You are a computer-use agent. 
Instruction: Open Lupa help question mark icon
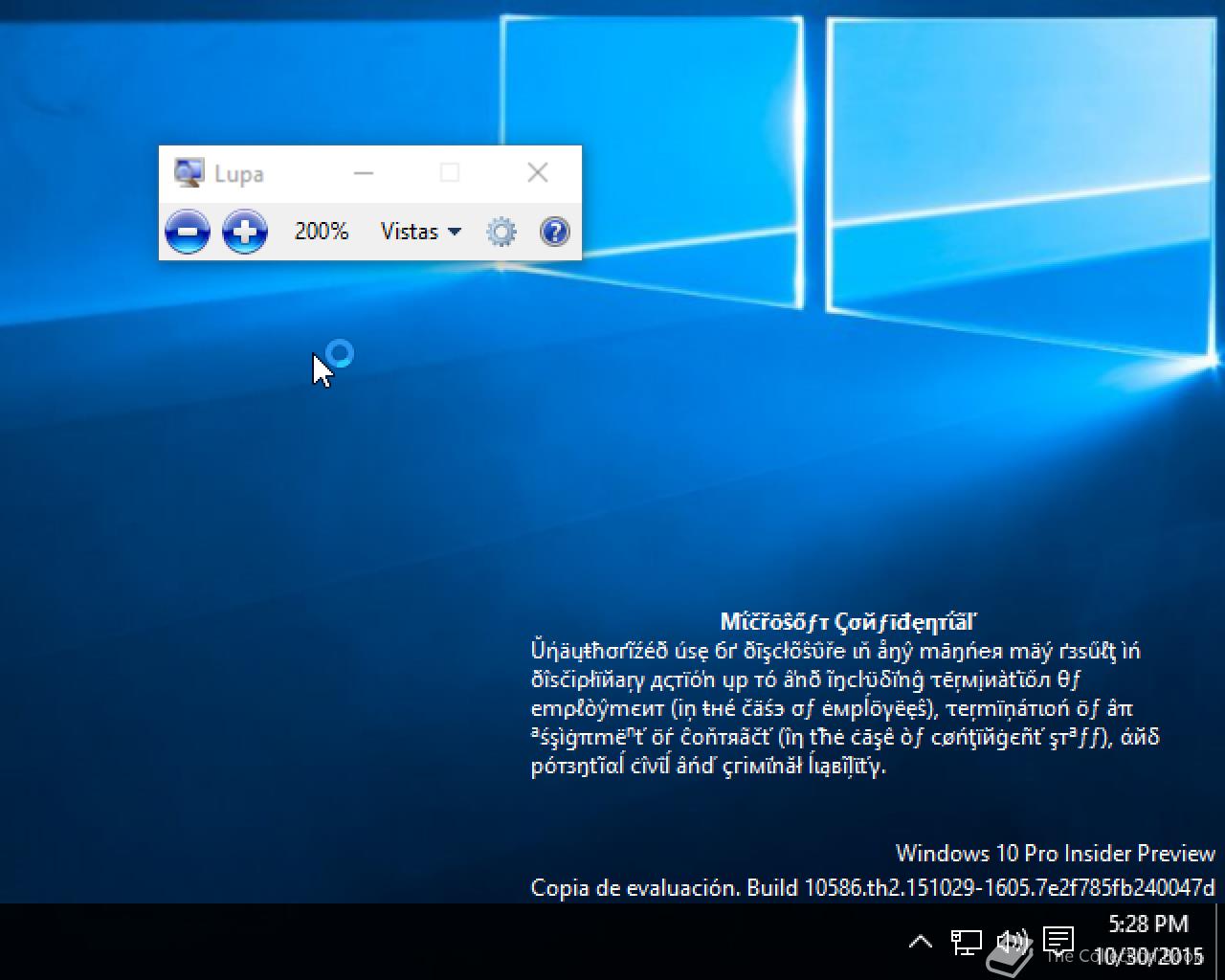click(x=555, y=232)
